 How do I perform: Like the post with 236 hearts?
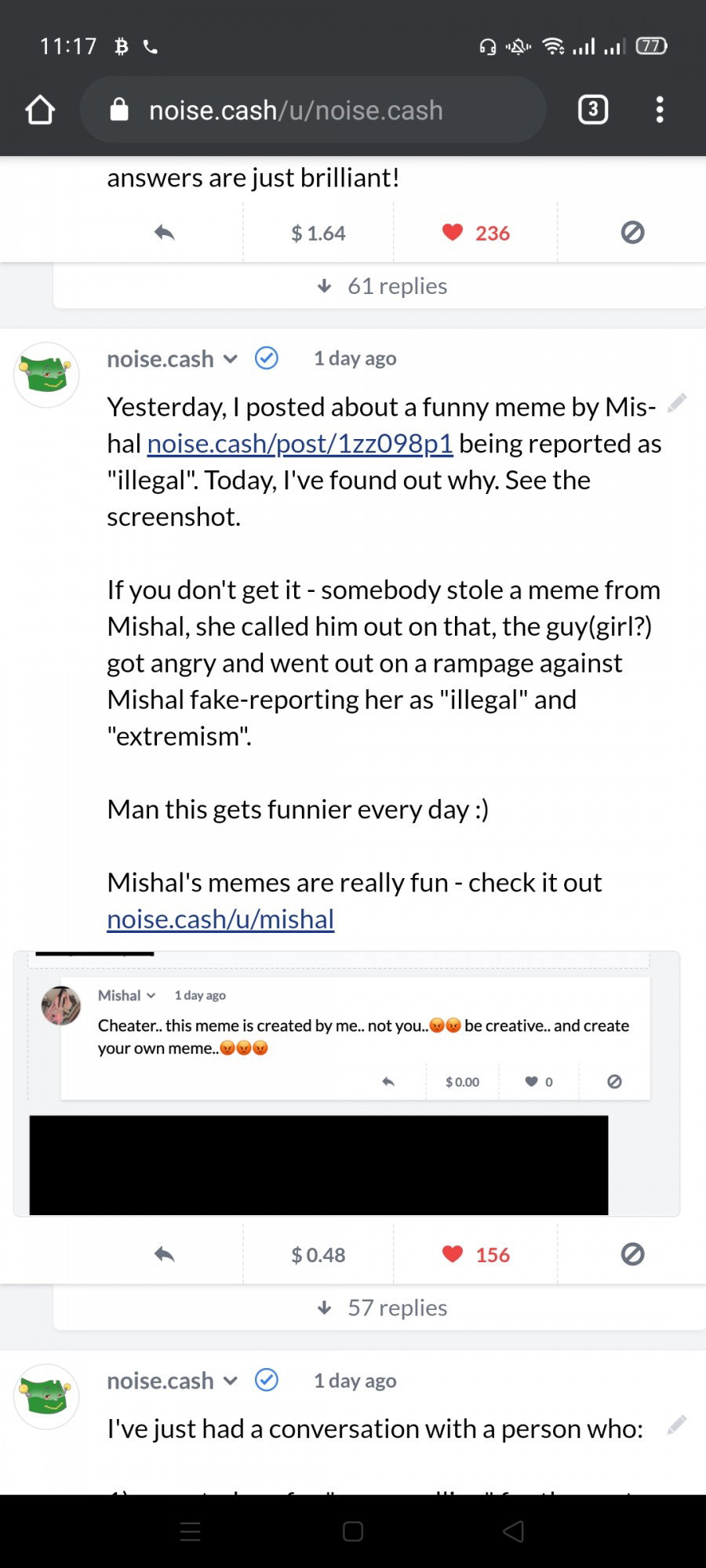[475, 233]
